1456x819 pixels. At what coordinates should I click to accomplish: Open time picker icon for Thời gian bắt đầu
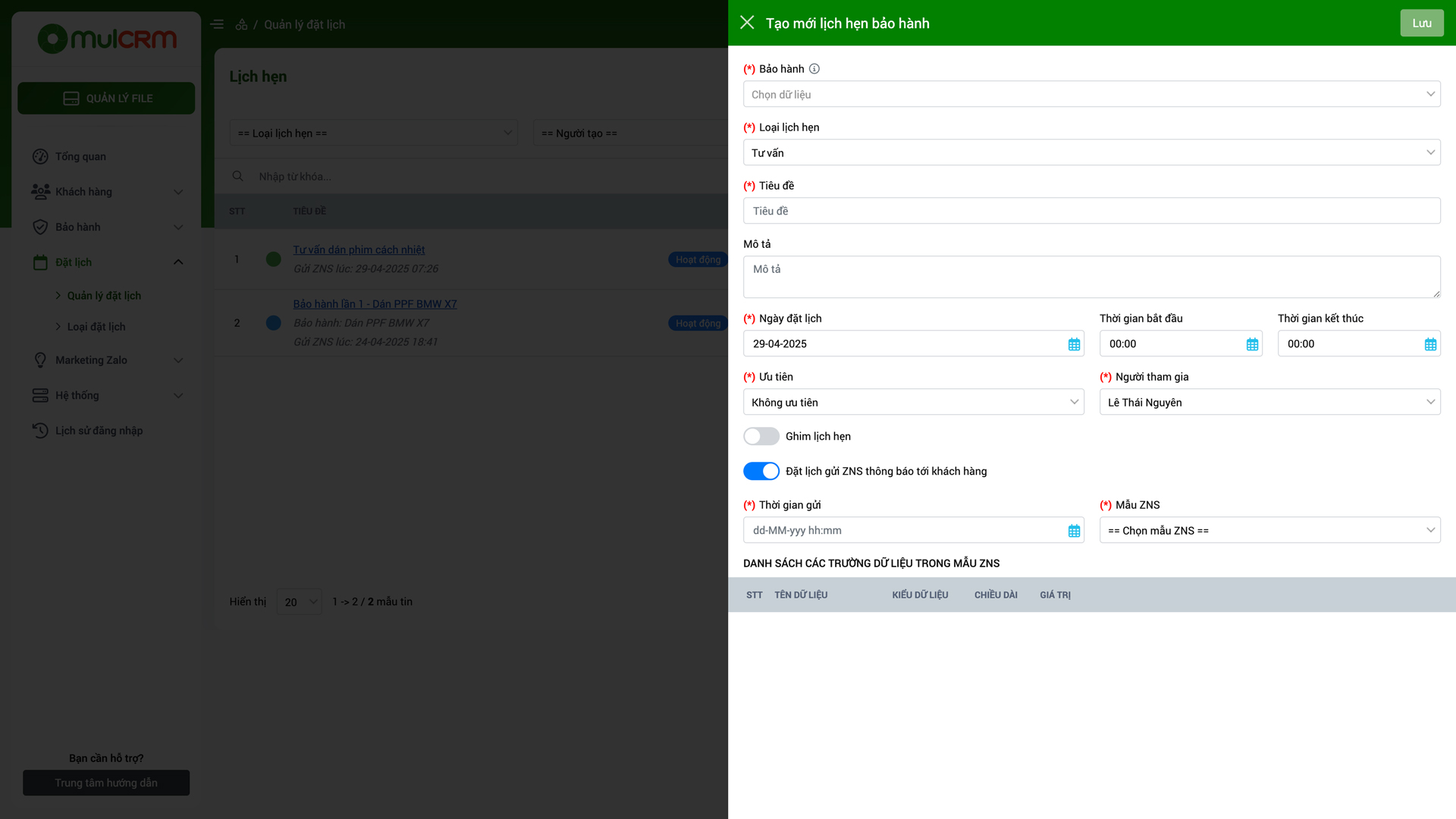(x=1252, y=344)
